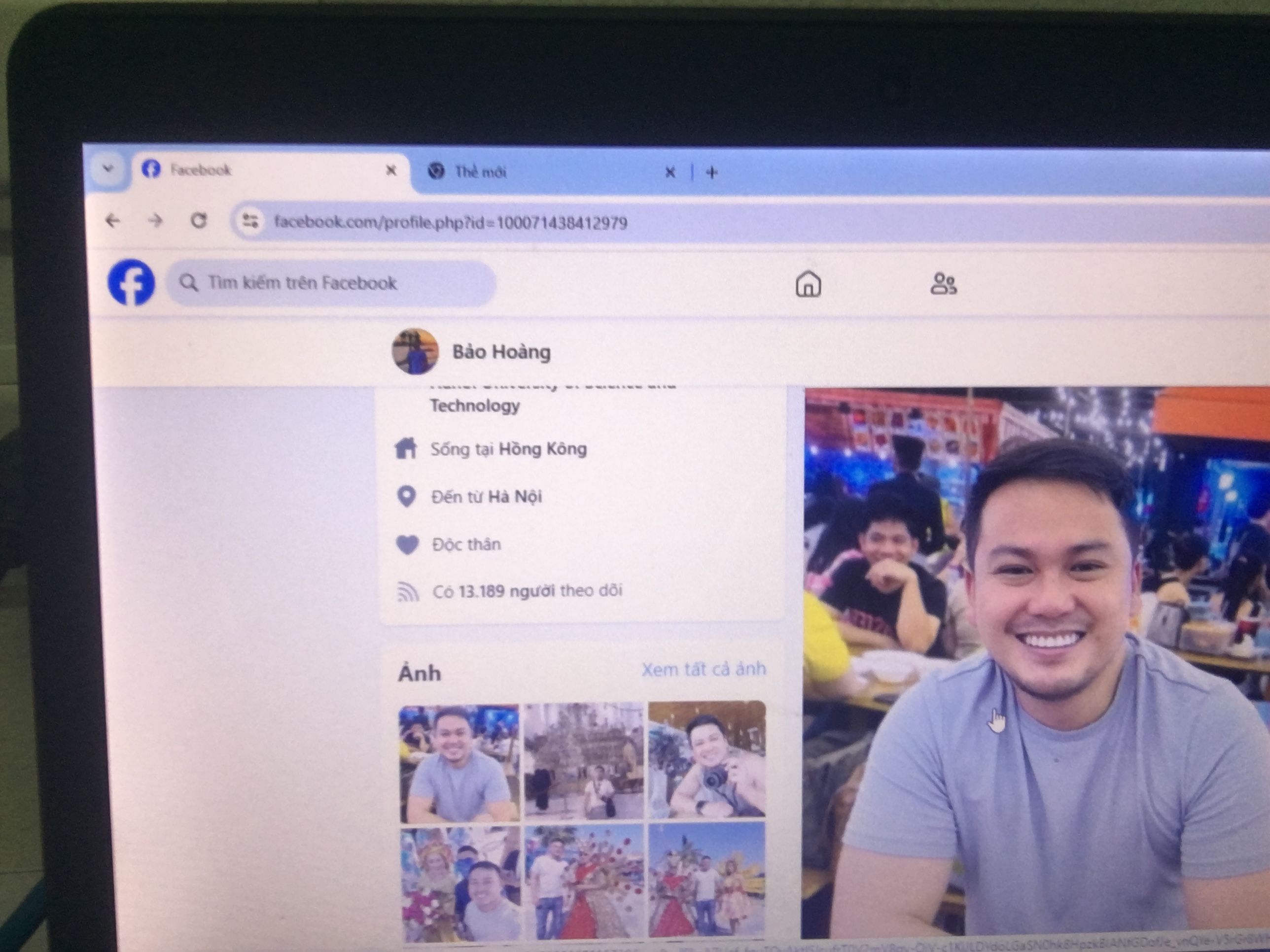Click the browser back arrow
1270x952 pixels.
point(113,220)
